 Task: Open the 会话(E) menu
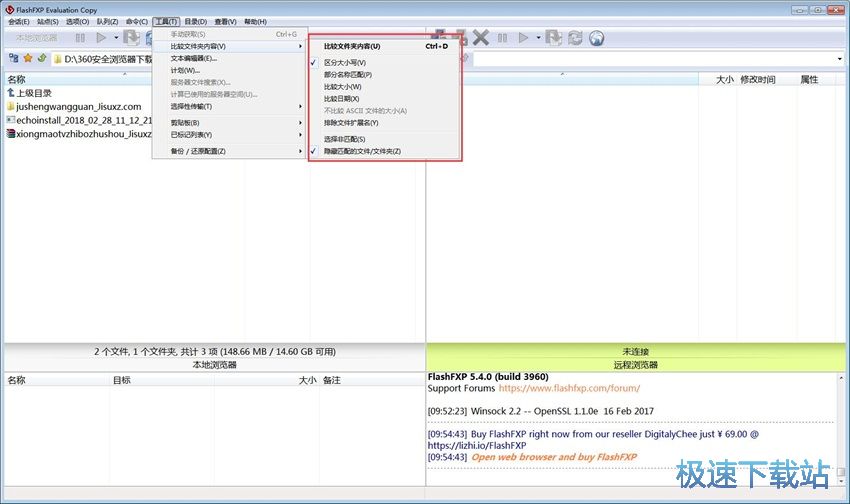[x=19, y=22]
